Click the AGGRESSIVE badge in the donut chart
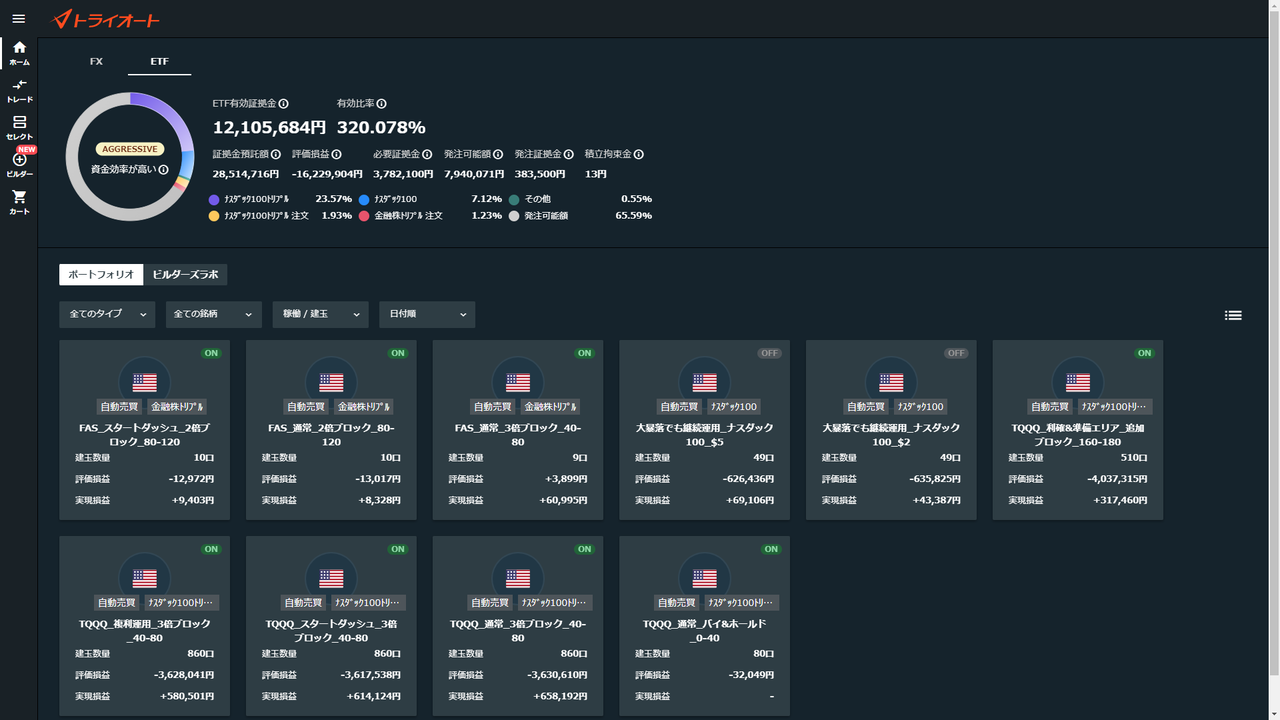The image size is (1280, 720). 130,149
